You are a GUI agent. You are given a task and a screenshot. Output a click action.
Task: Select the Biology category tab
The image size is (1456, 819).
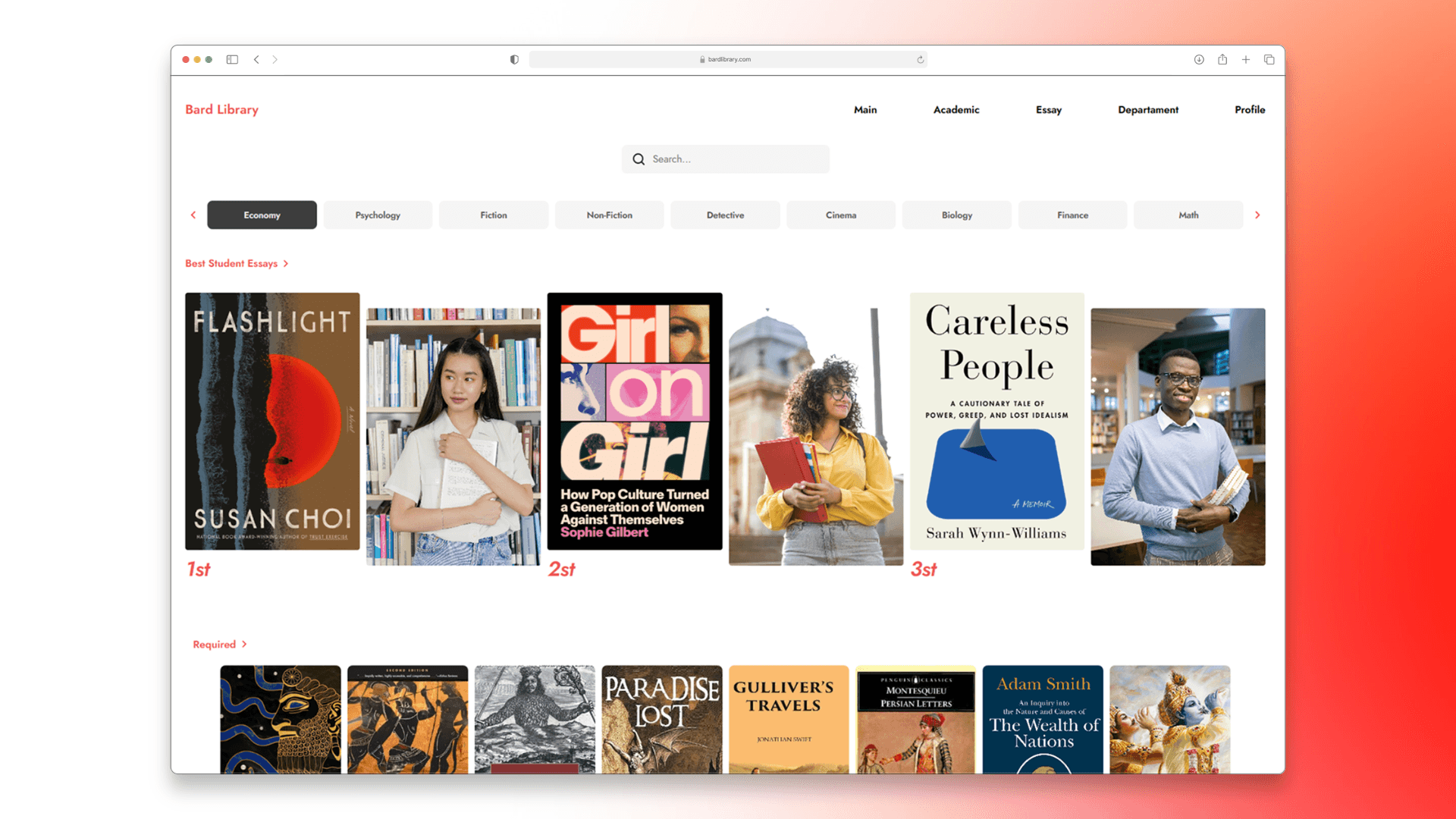coord(957,215)
